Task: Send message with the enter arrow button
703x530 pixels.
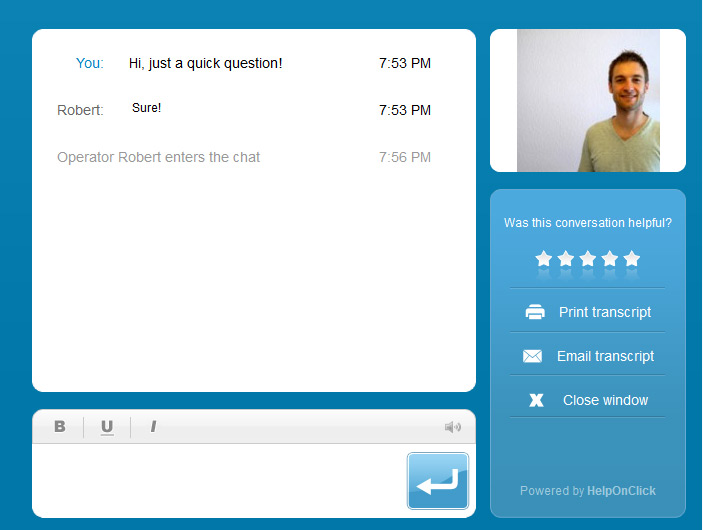Action: pos(438,481)
